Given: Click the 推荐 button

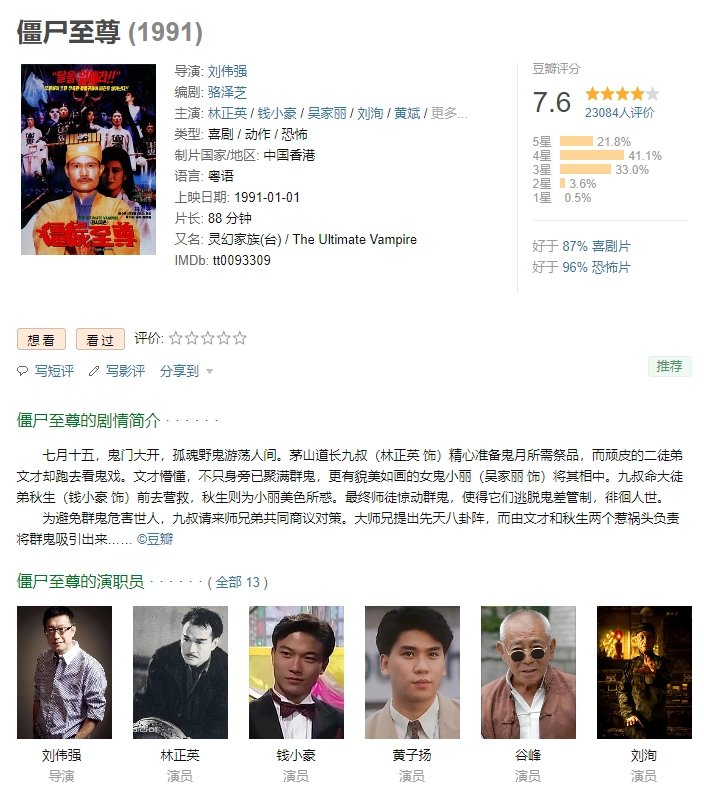Looking at the screenshot, I should (670, 366).
